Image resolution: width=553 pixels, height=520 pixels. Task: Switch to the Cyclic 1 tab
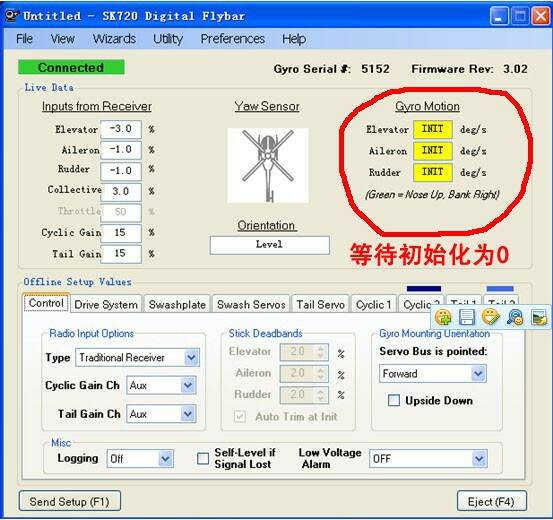click(374, 304)
